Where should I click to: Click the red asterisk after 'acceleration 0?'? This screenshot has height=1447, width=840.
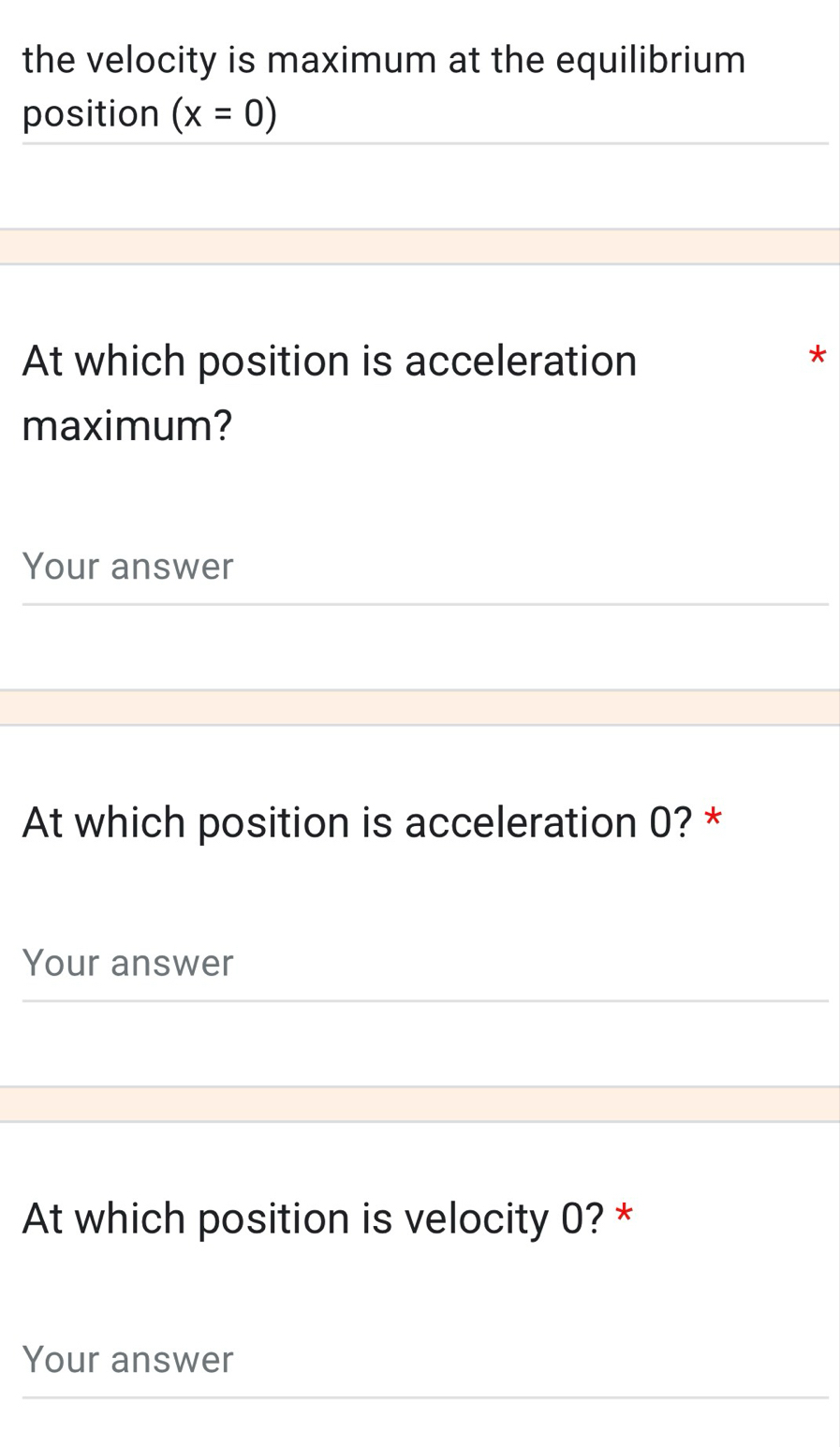(x=714, y=819)
